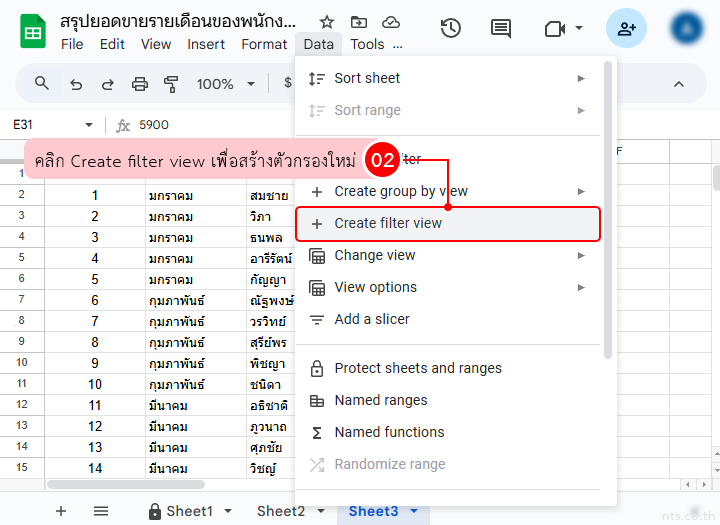This screenshot has height=525, width=720.
Task: Open version history clock icon
Action: click(x=451, y=28)
